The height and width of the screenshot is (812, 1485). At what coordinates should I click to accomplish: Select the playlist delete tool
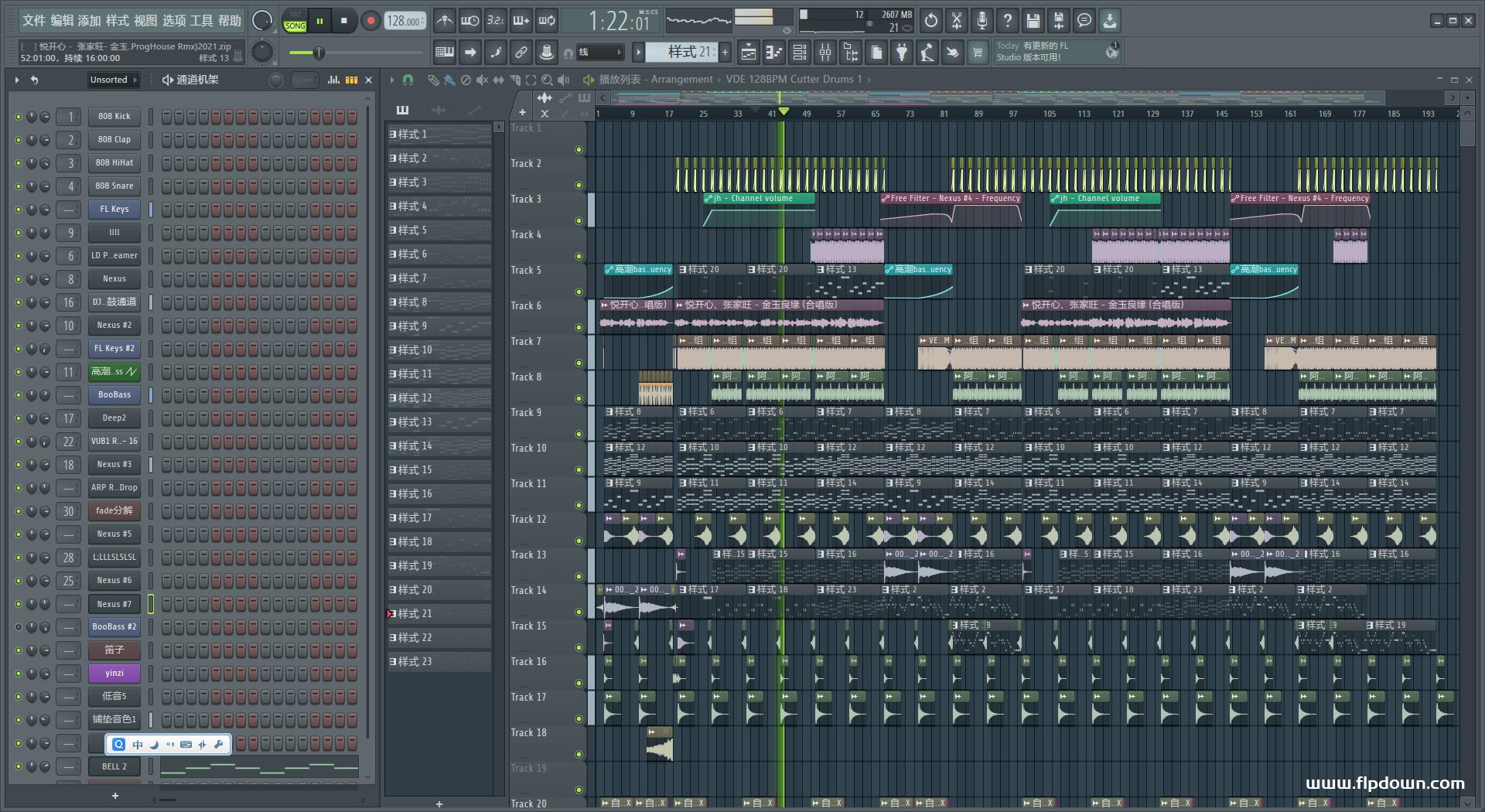tap(466, 80)
